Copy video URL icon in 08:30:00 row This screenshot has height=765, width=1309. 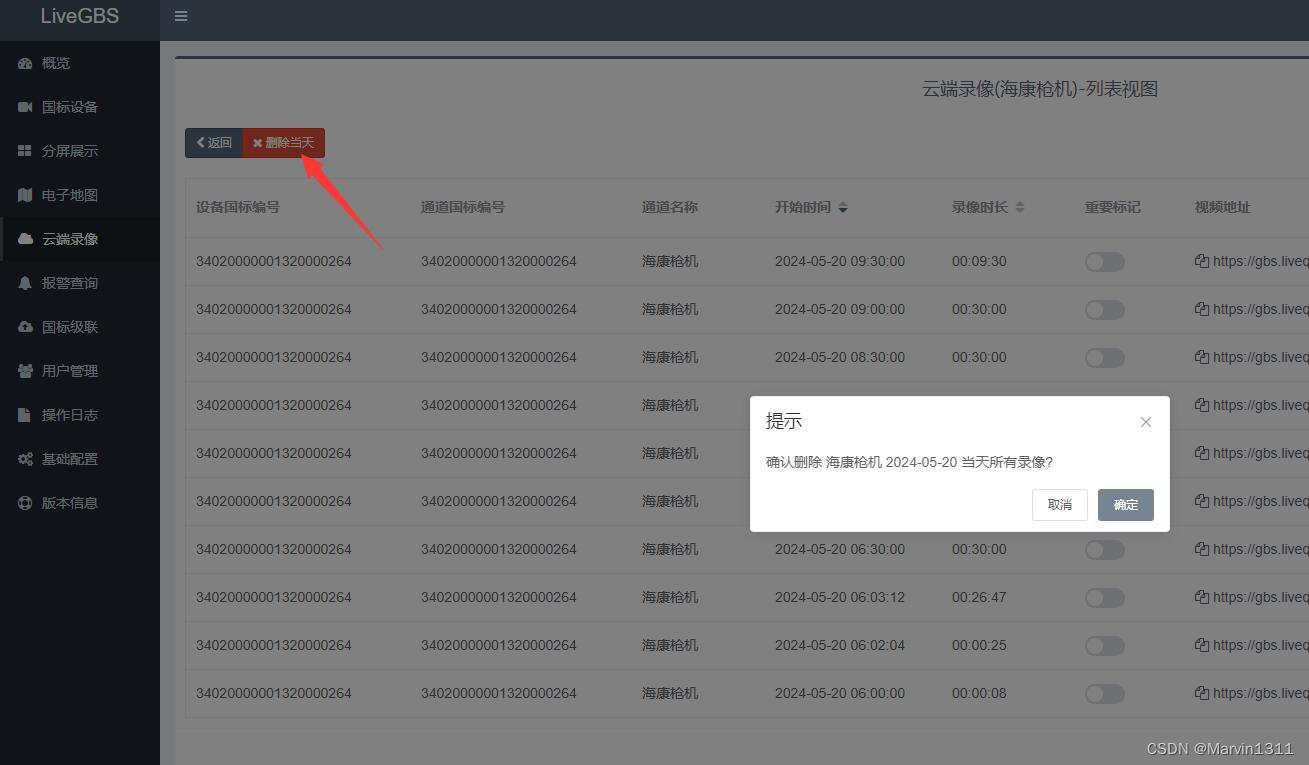coord(1202,357)
